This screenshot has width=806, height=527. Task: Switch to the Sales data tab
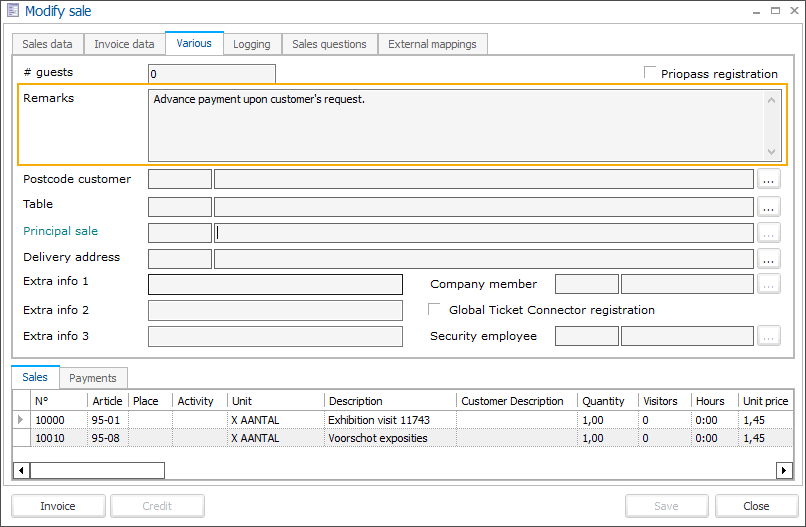click(x=47, y=44)
